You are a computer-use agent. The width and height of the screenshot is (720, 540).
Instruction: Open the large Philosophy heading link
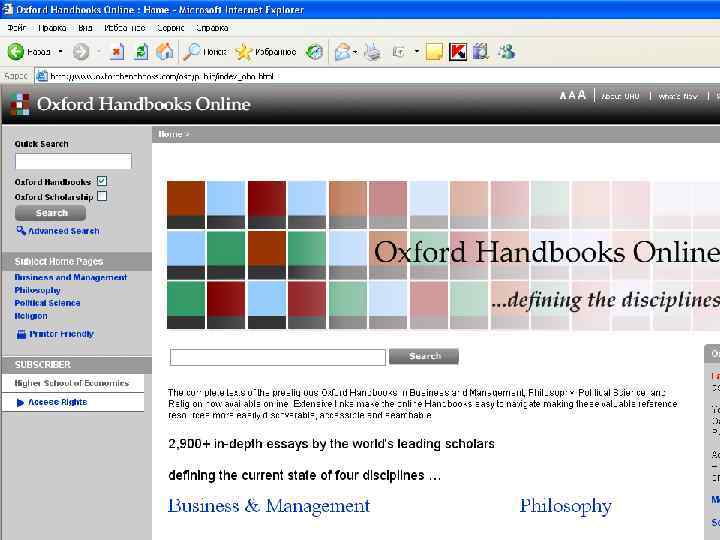click(566, 506)
